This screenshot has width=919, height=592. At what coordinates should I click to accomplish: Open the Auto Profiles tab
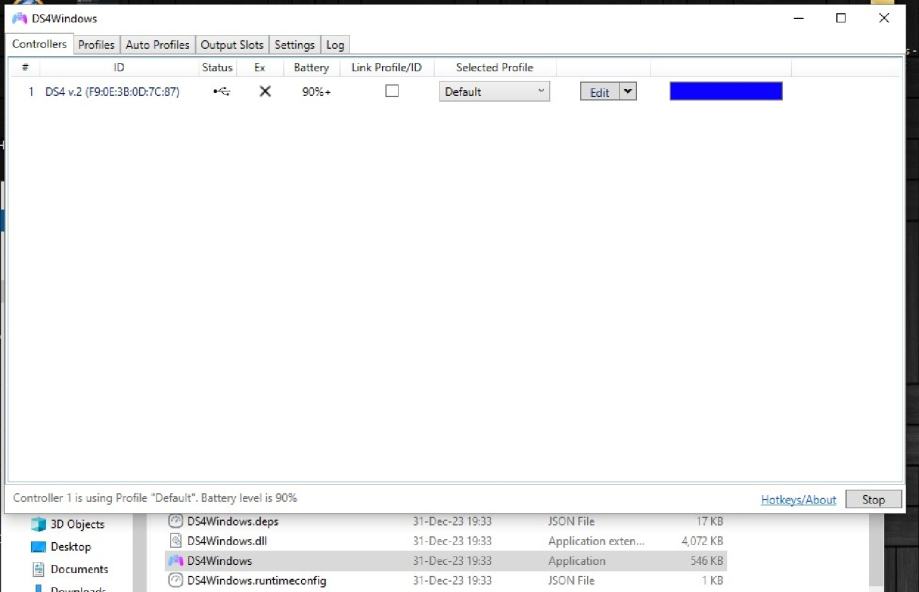[157, 45]
